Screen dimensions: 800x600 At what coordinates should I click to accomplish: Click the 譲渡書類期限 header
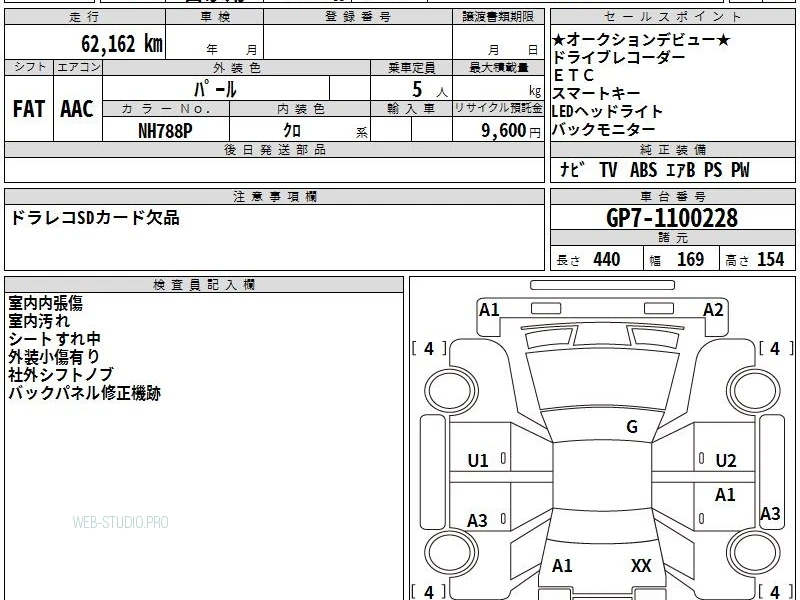click(x=498, y=17)
